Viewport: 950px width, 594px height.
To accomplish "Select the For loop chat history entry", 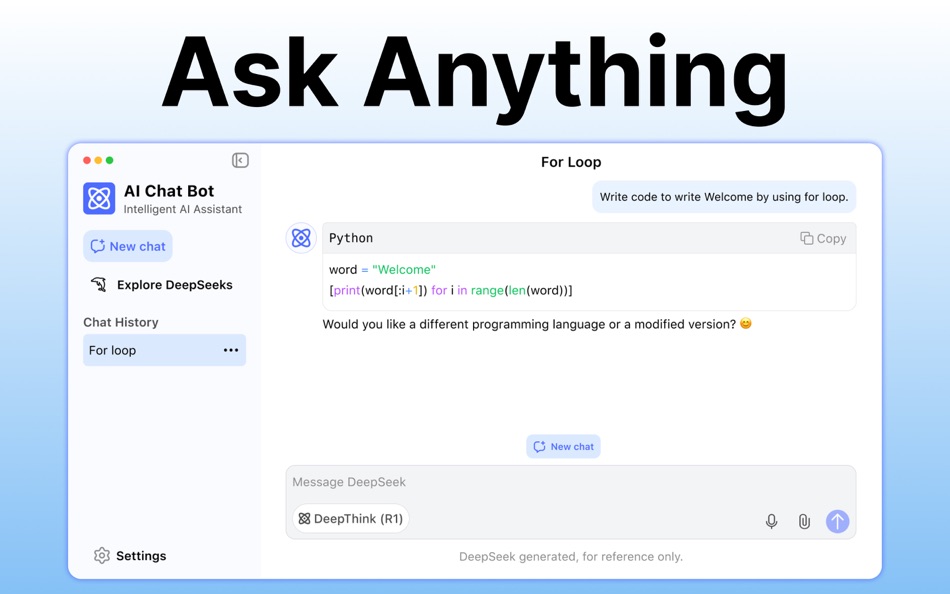I will point(164,350).
